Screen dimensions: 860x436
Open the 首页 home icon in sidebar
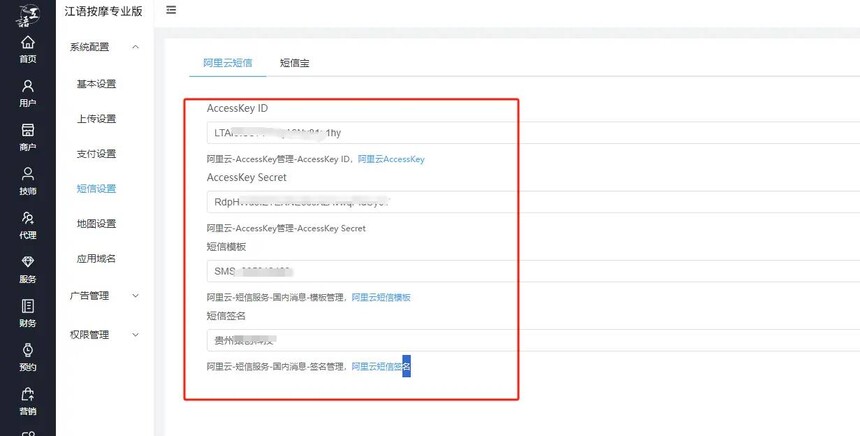[27, 48]
